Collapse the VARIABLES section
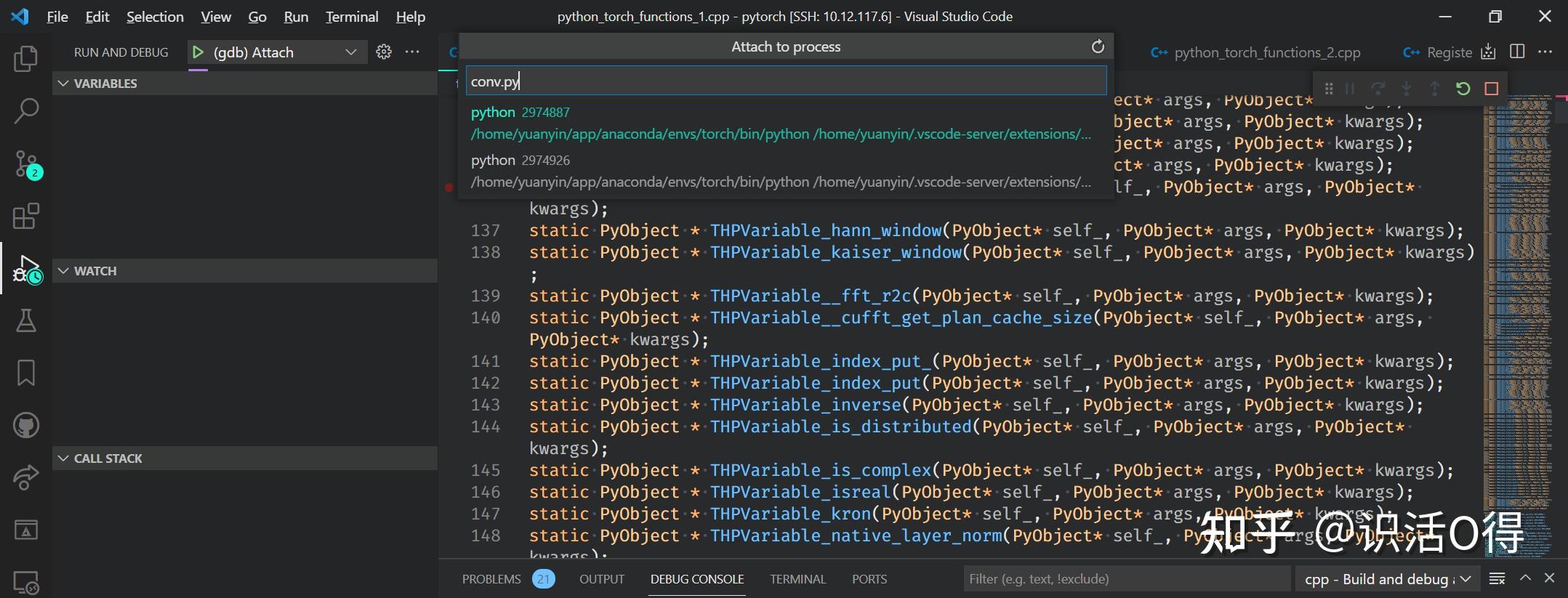 (64, 84)
